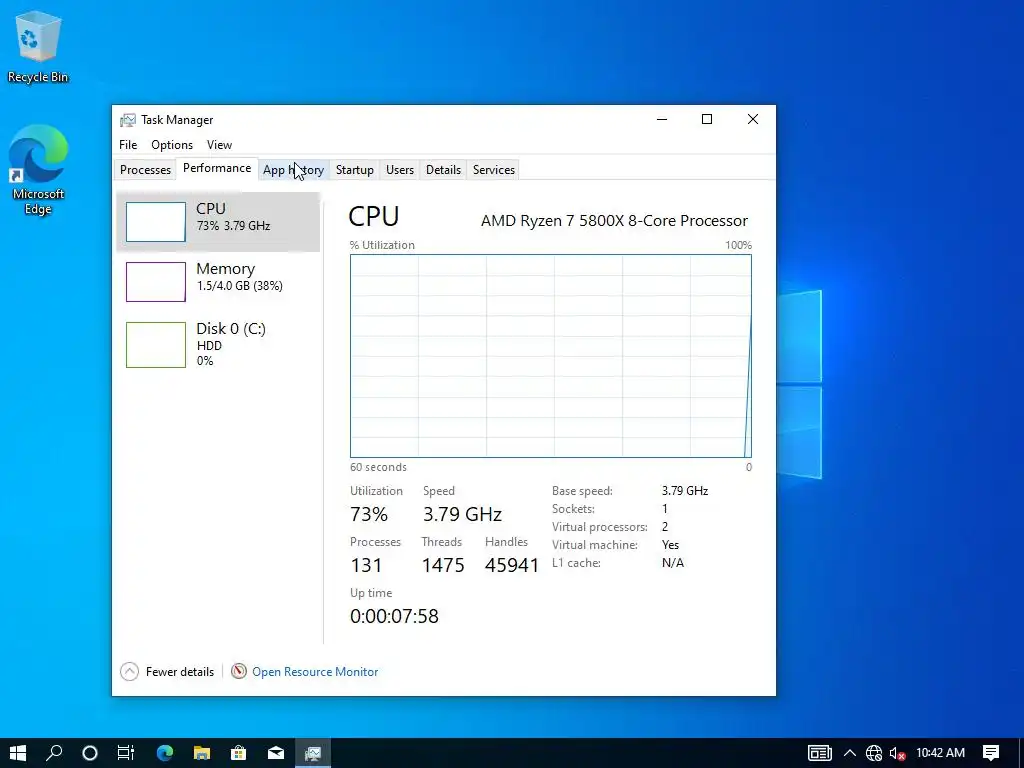Click the L1 cache label

click(x=576, y=563)
